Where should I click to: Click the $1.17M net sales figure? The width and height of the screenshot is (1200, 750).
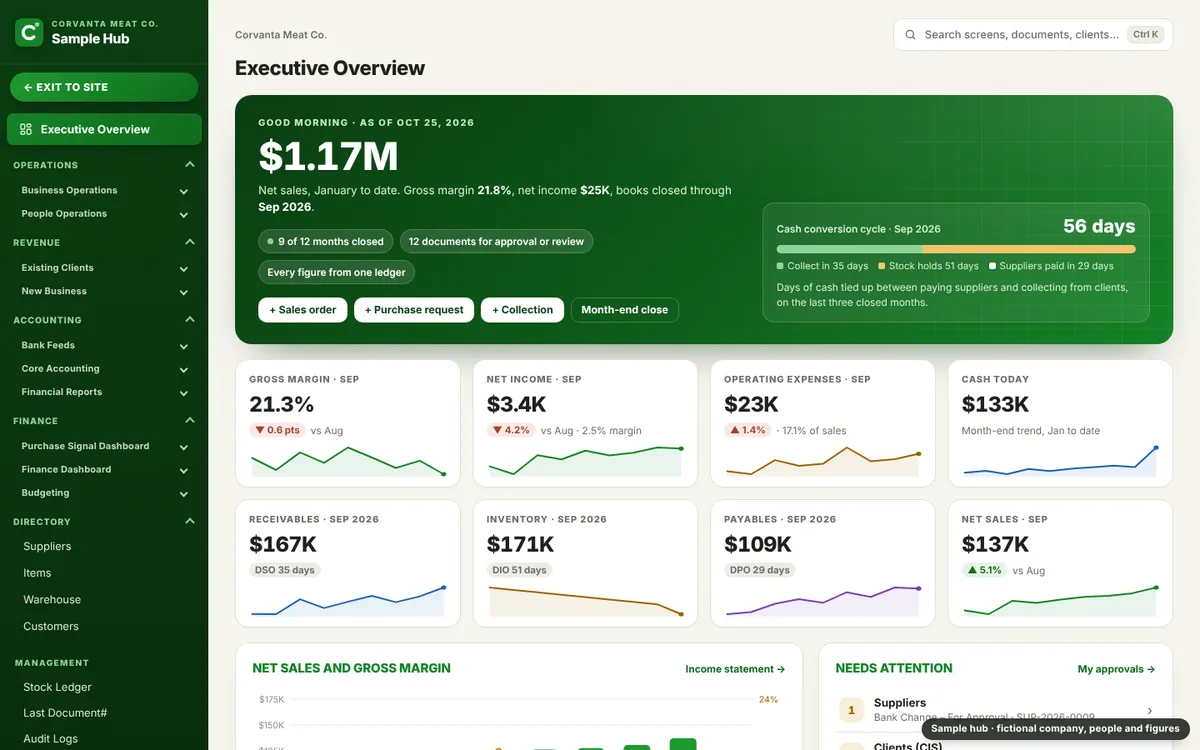pyautogui.click(x=328, y=157)
